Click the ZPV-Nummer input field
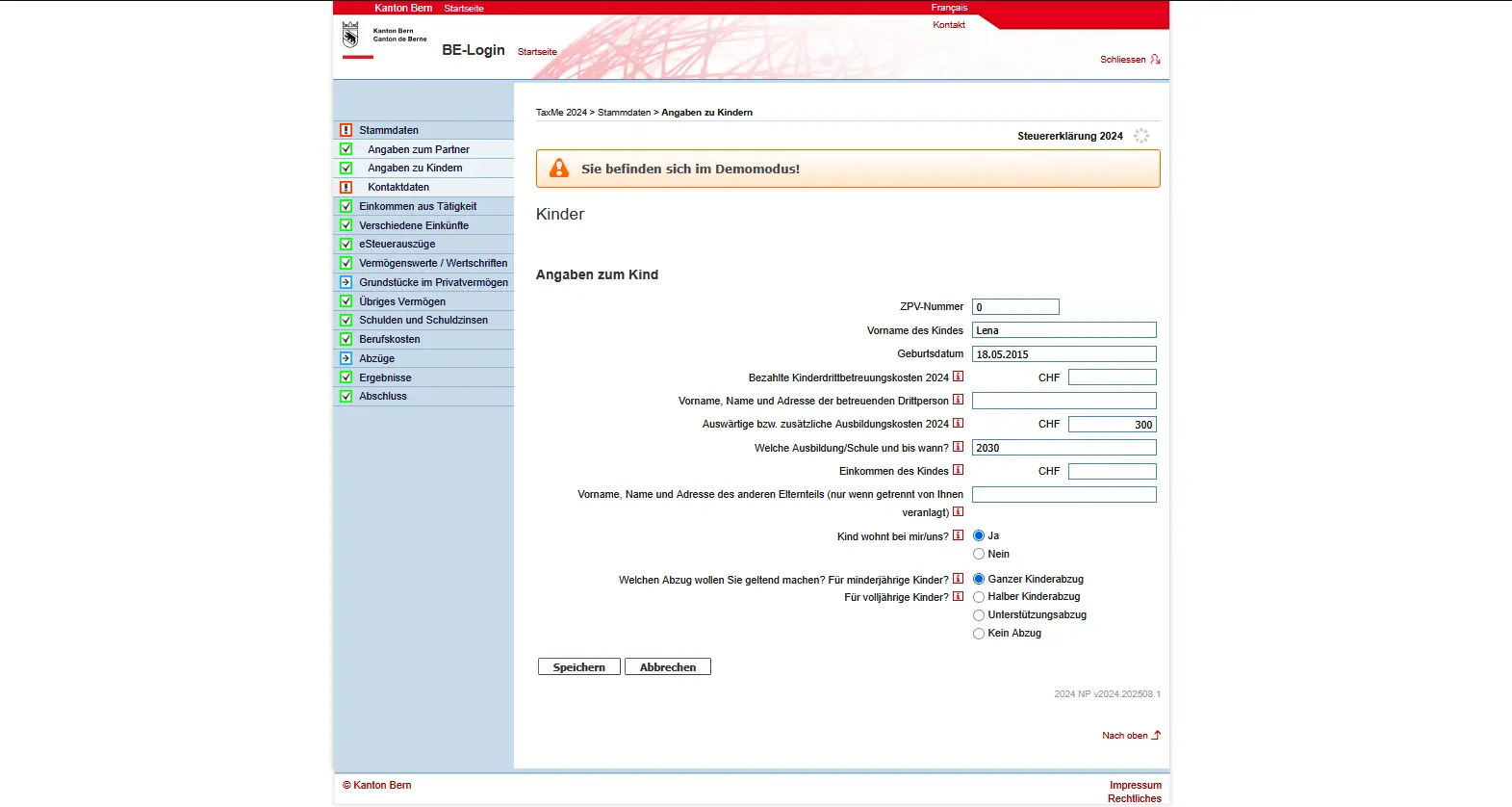Viewport: 1512px width, 807px height. click(x=1015, y=307)
